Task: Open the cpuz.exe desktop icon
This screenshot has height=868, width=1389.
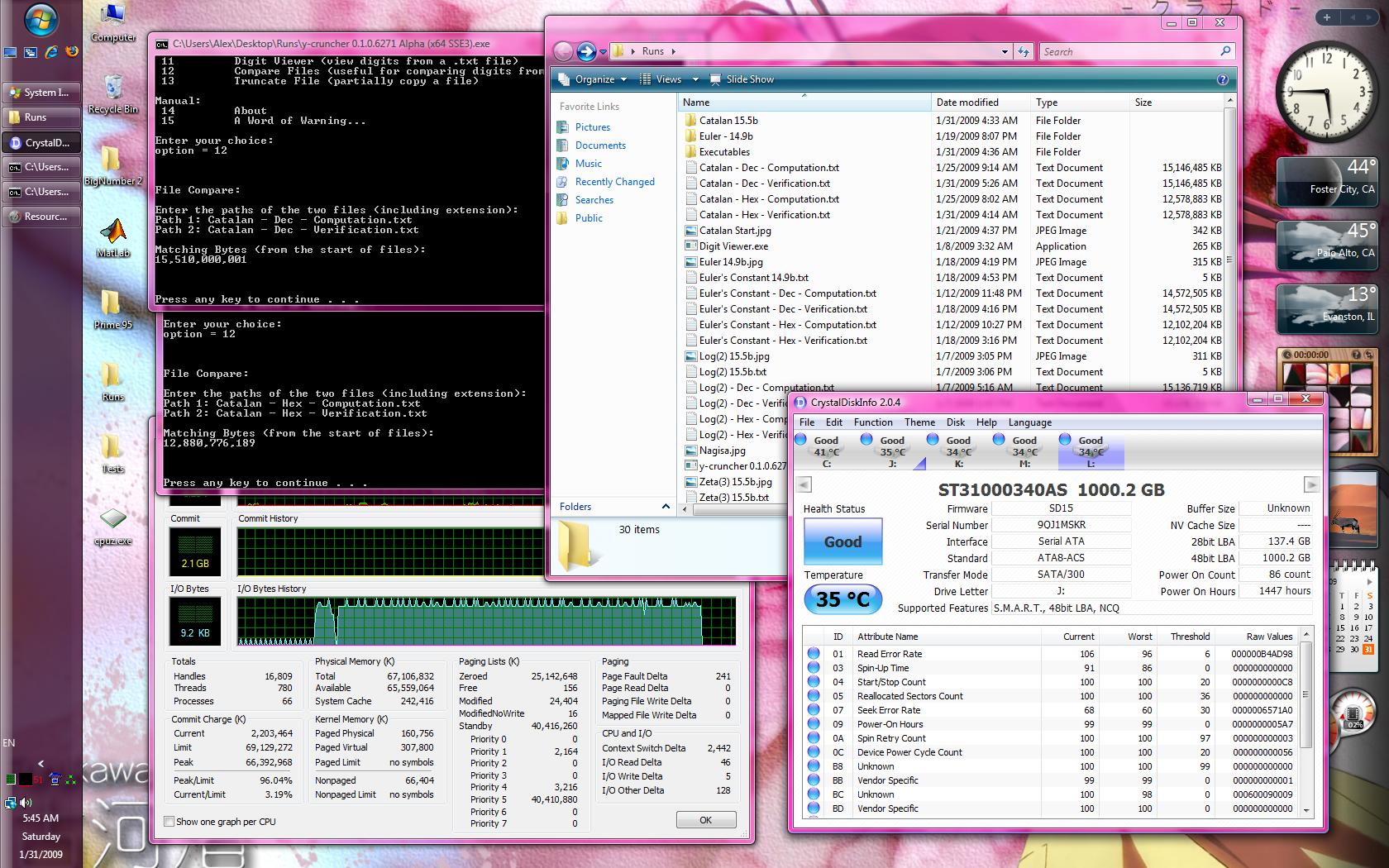Action: click(113, 520)
